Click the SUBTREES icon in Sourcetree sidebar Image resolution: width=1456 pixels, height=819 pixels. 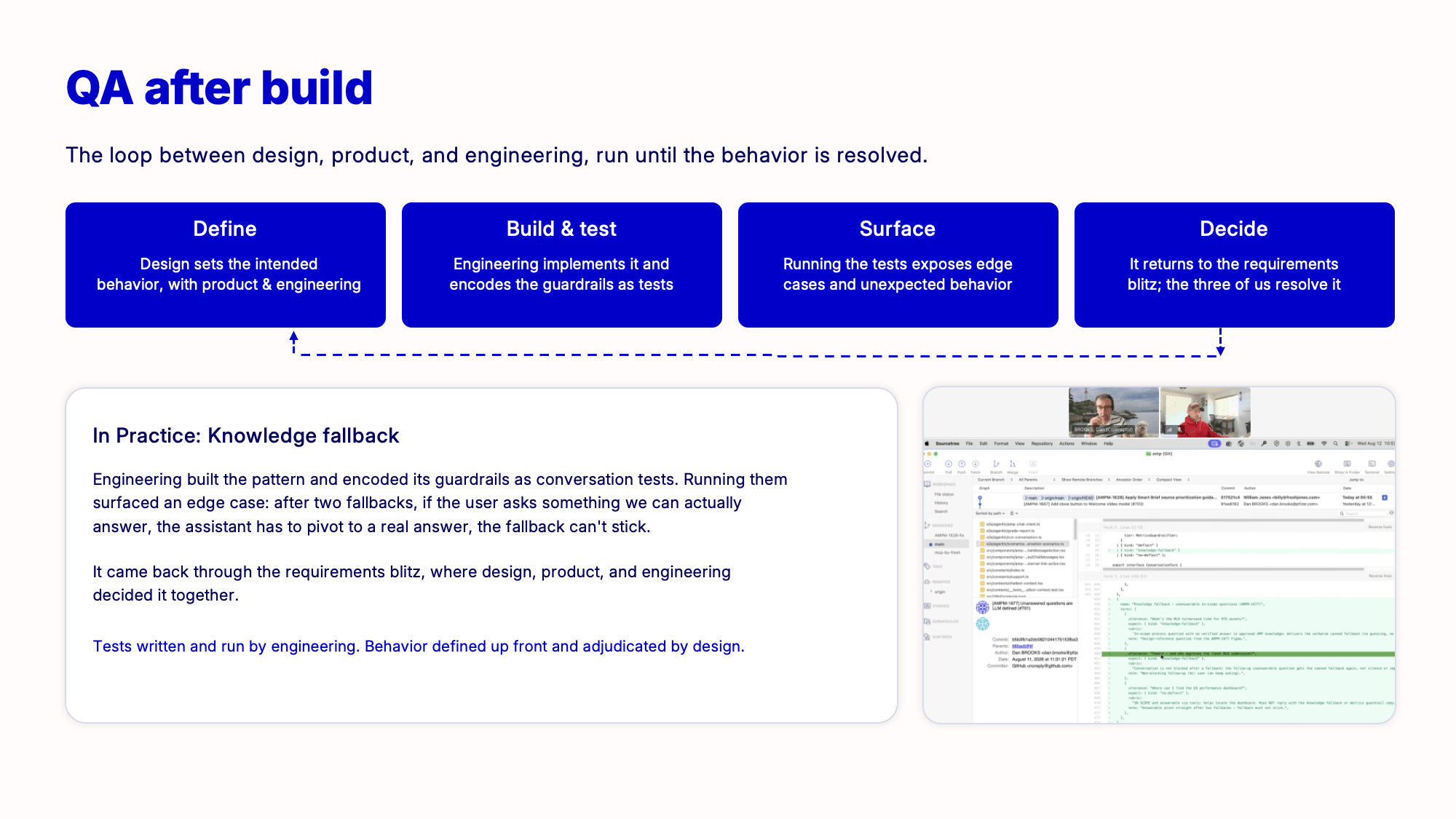click(x=927, y=637)
